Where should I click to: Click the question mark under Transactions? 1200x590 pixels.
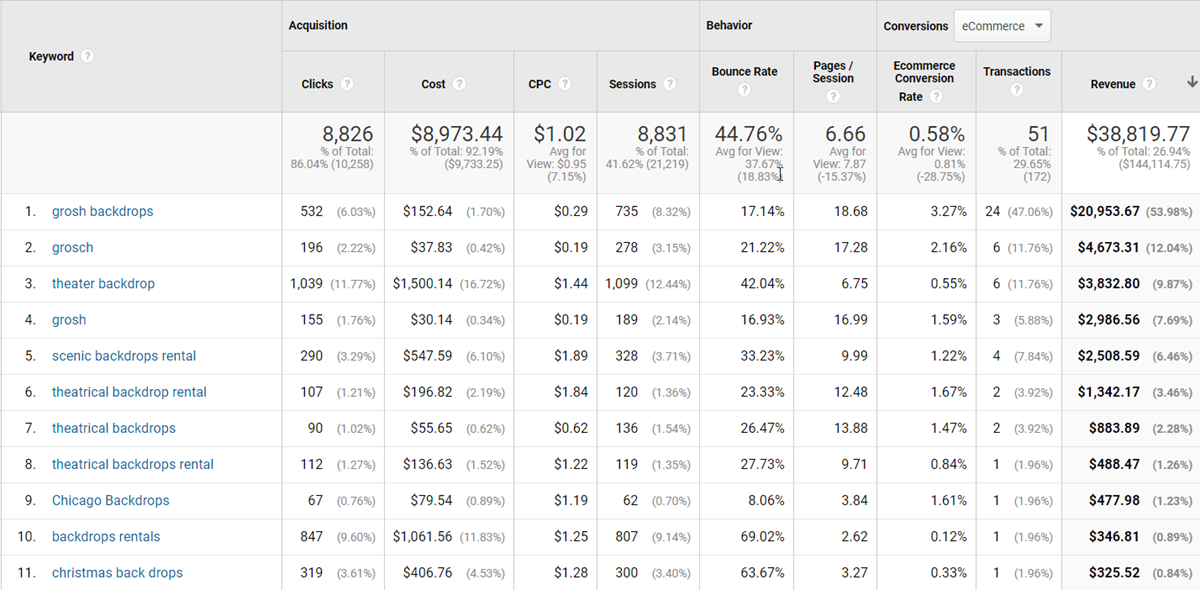click(x=1016, y=90)
